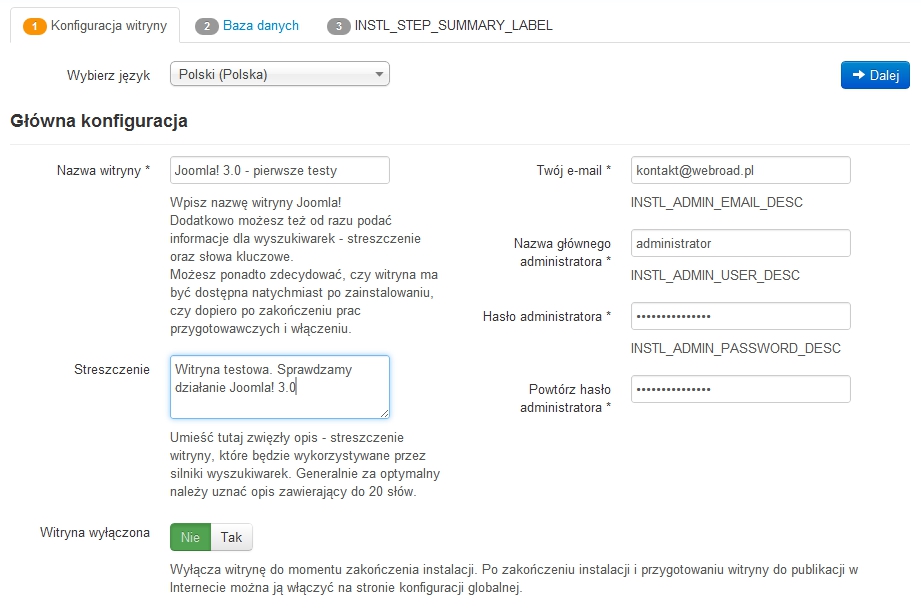Viewport: 921px width, 610px height.
Task: Open the INSTL_STEP_SUMMARY_LABEL tab
Action: (453, 26)
